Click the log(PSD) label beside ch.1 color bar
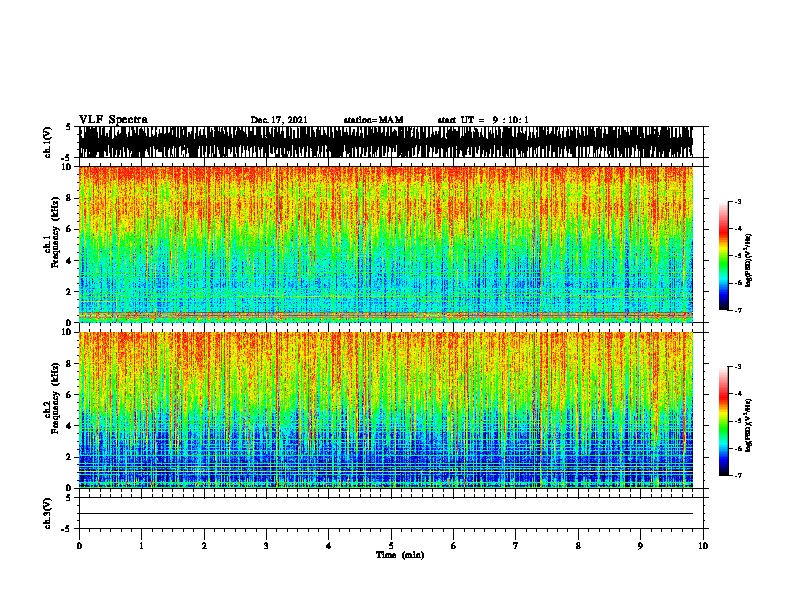The image size is (792, 612). [749, 260]
